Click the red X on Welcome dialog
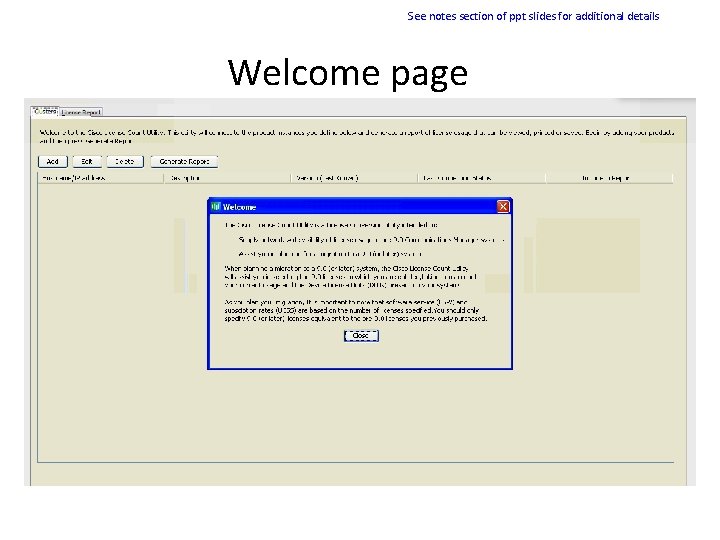This screenshot has height=540, width=720. [x=503, y=207]
